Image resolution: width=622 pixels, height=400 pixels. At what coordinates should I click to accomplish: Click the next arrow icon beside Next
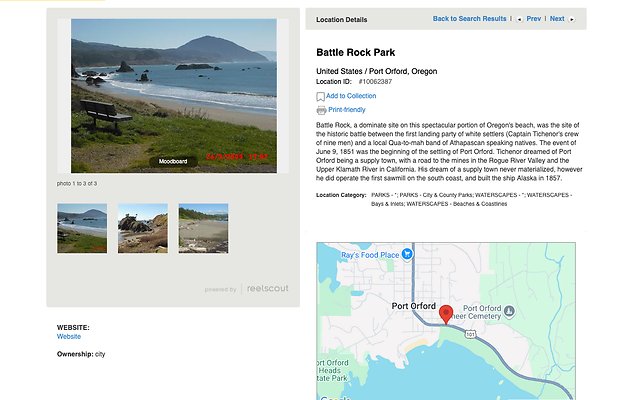point(572,19)
